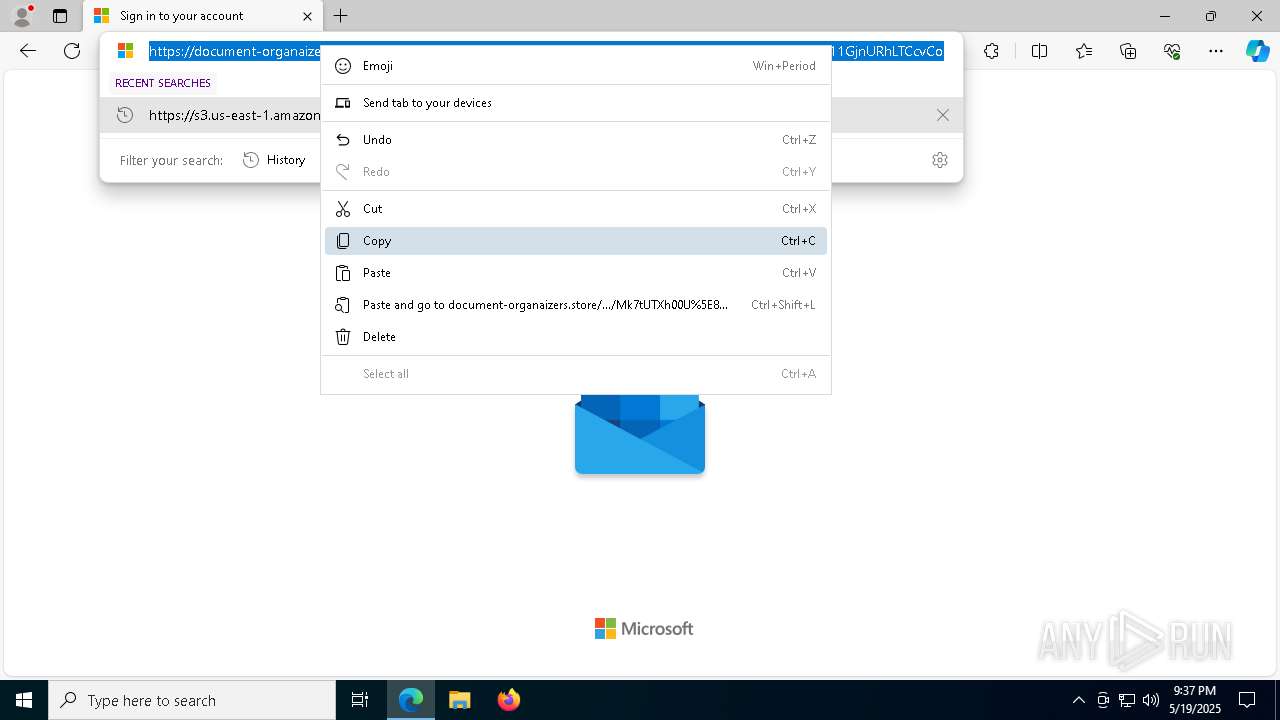This screenshot has width=1280, height=720.
Task: Toggle split screen icon
Action: point(1039,51)
